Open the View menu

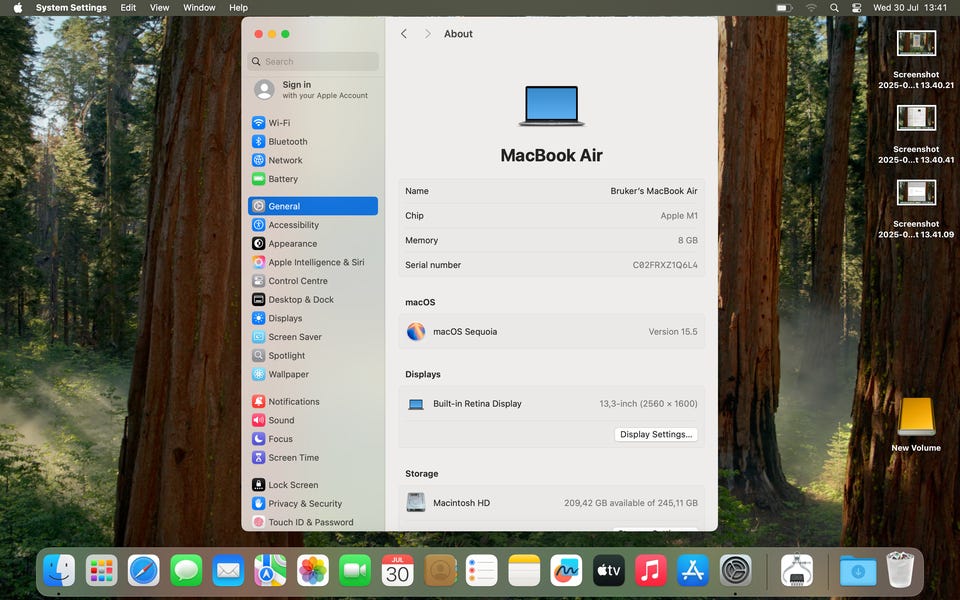tap(159, 8)
